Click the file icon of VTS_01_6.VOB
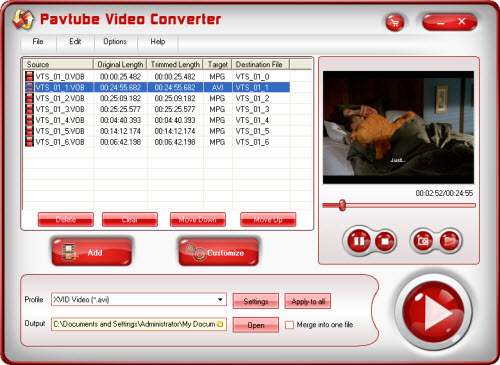The height and width of the screenshot is (365, 500). pyautogui.click(x=30, y=142)
